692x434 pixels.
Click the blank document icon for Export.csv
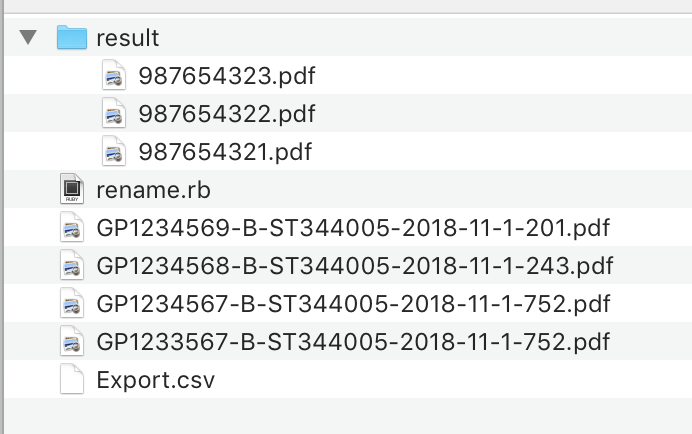click(71, 380)
